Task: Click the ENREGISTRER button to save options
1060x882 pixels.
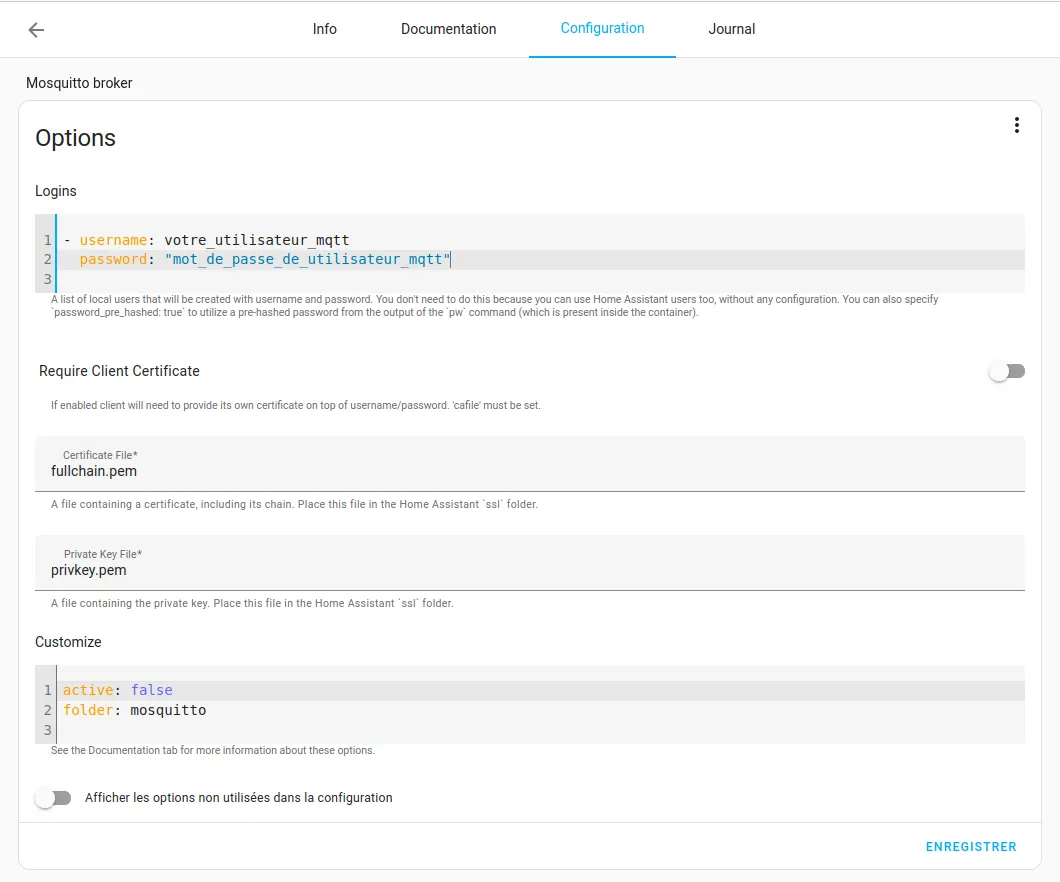Action: pyautogui.click(x=970, y=846)
